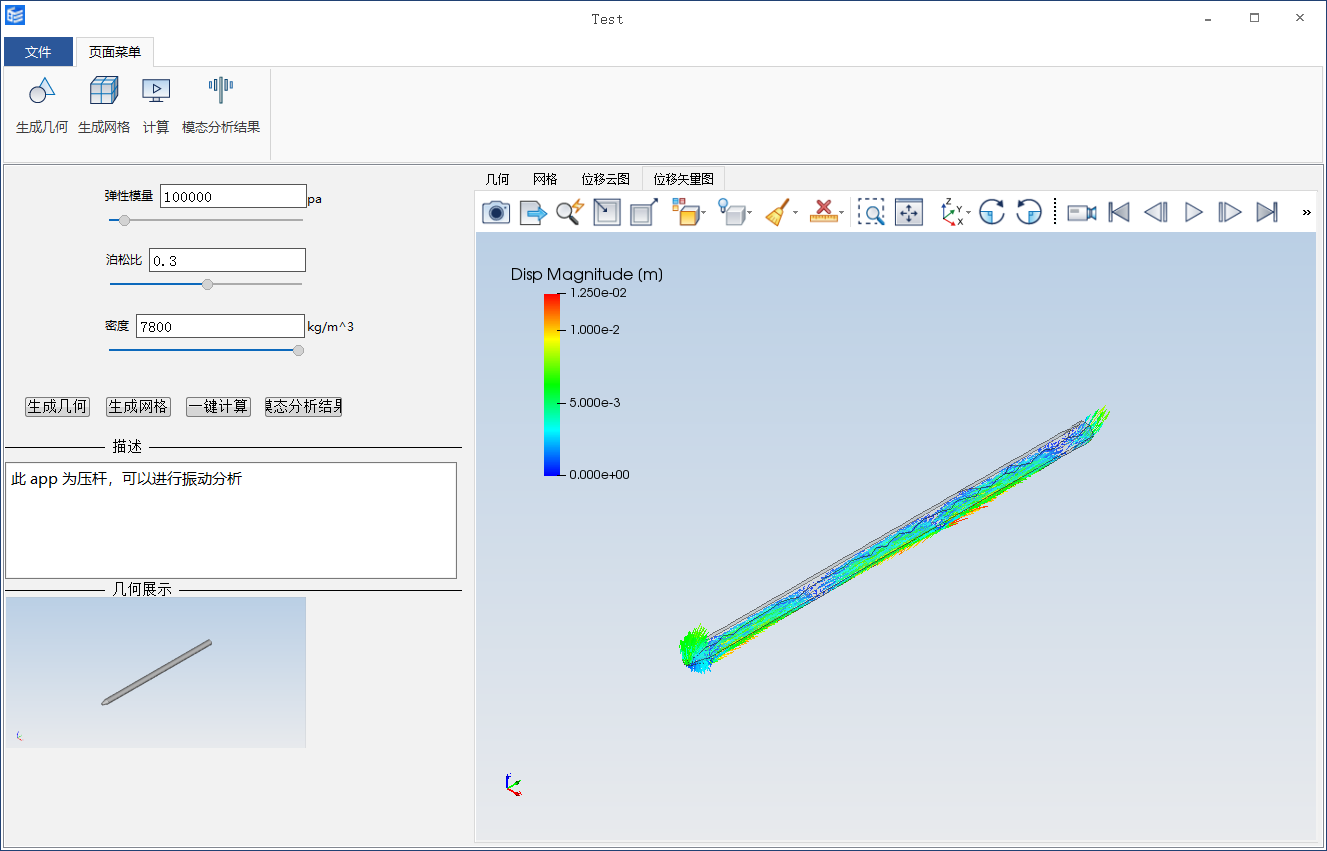1327x851 pixels.
Task: Click the 生成几何 button in the left panel
Action: pos(57,407)
